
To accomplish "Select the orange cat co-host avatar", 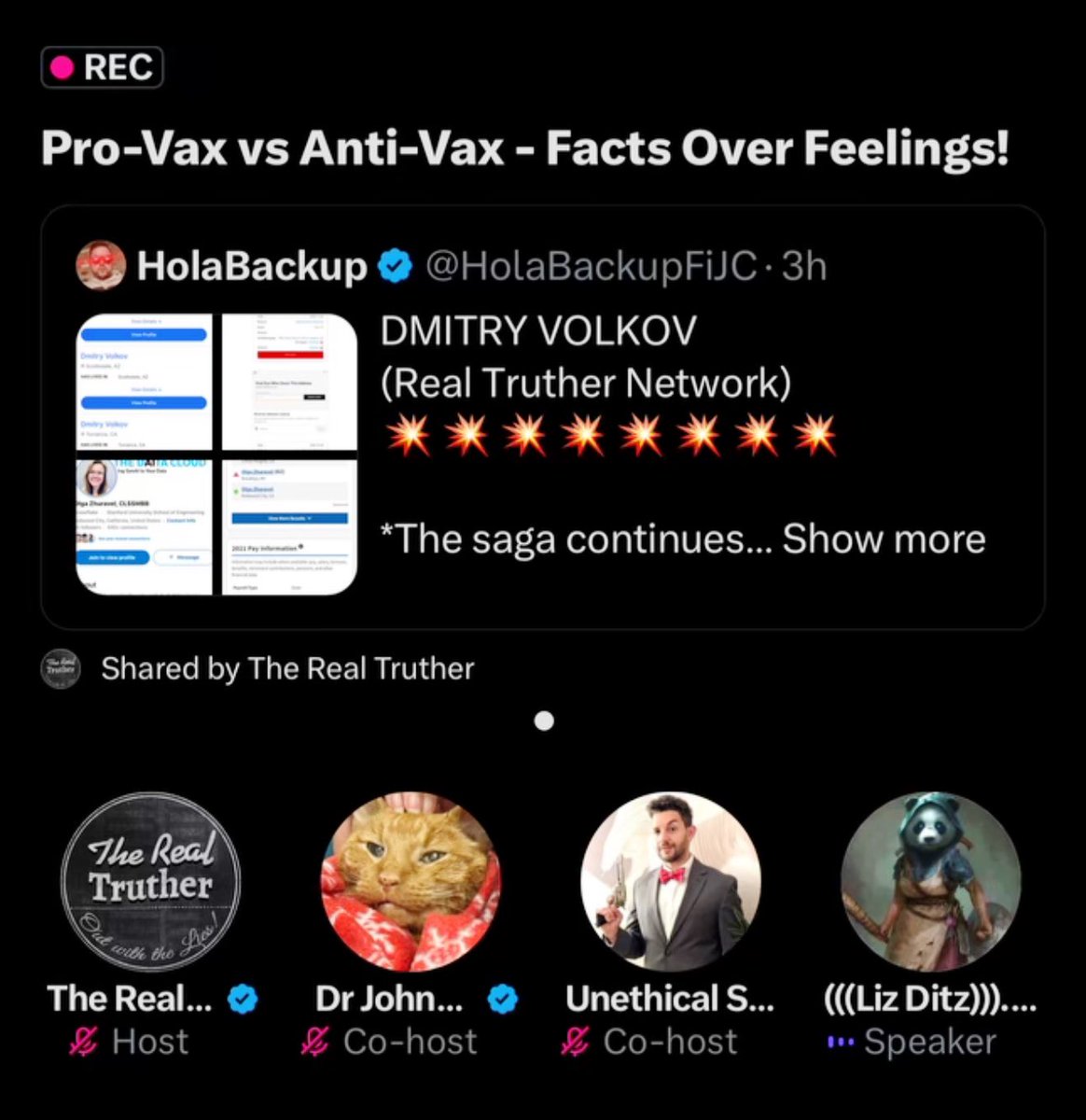I will point(411,882).
